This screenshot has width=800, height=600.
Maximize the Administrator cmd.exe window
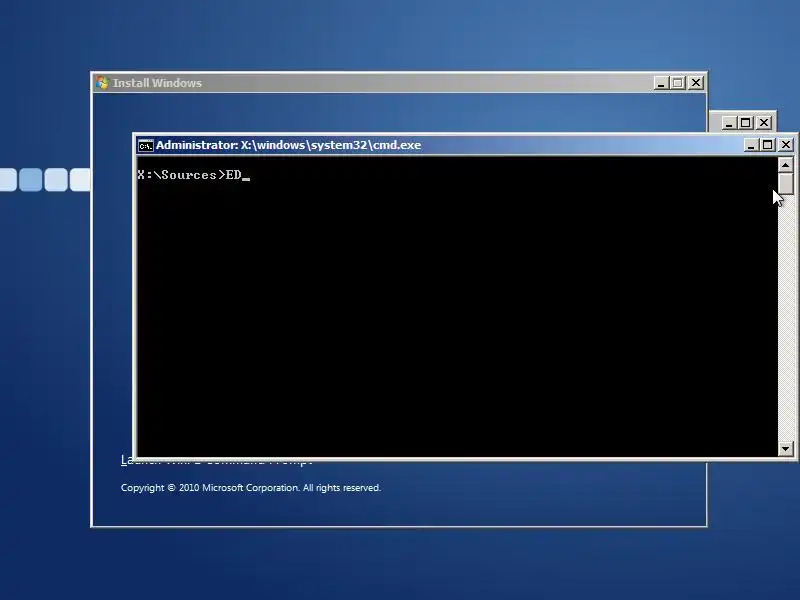point(767,145)
